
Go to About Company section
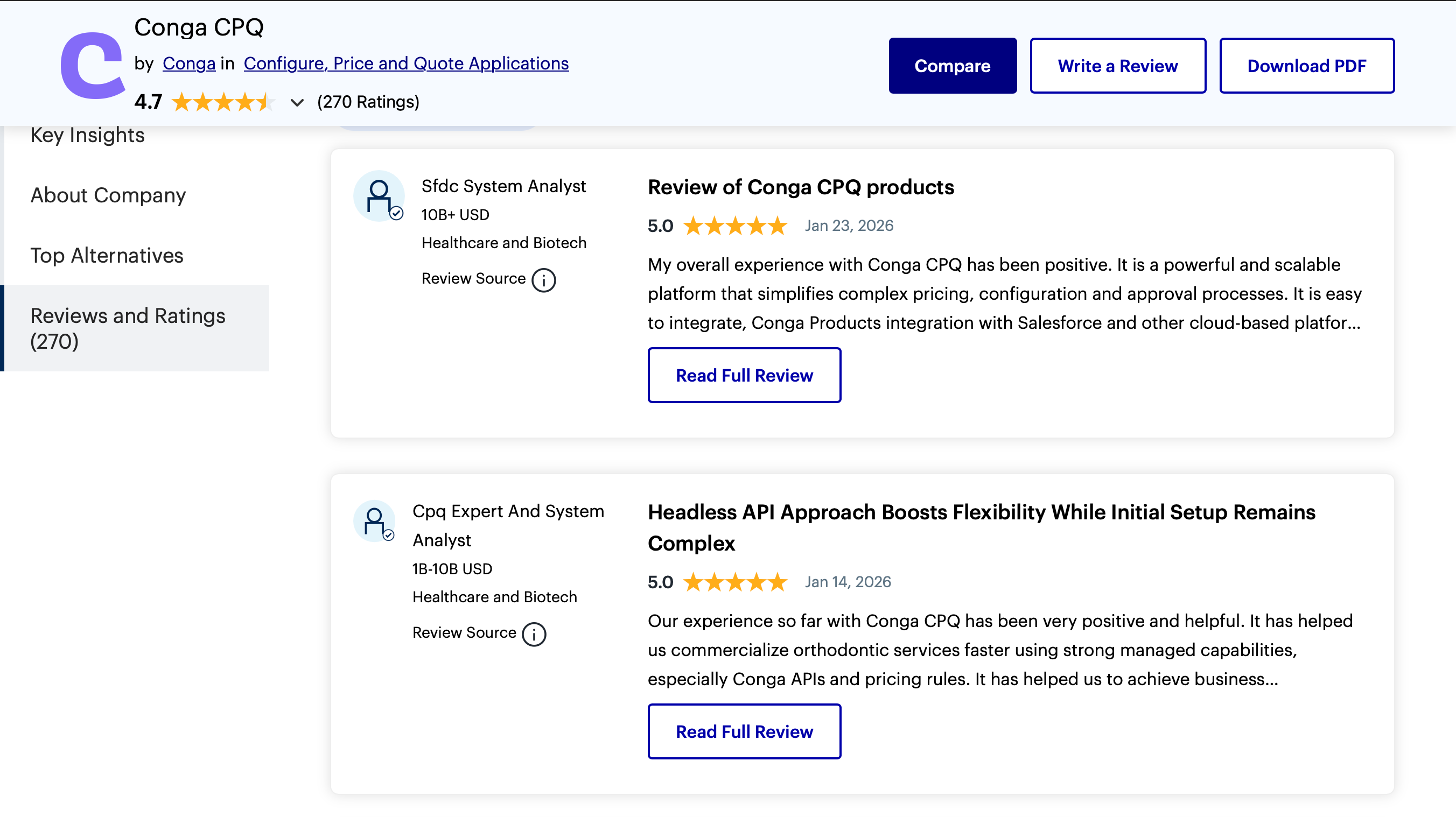coord(108,195)
